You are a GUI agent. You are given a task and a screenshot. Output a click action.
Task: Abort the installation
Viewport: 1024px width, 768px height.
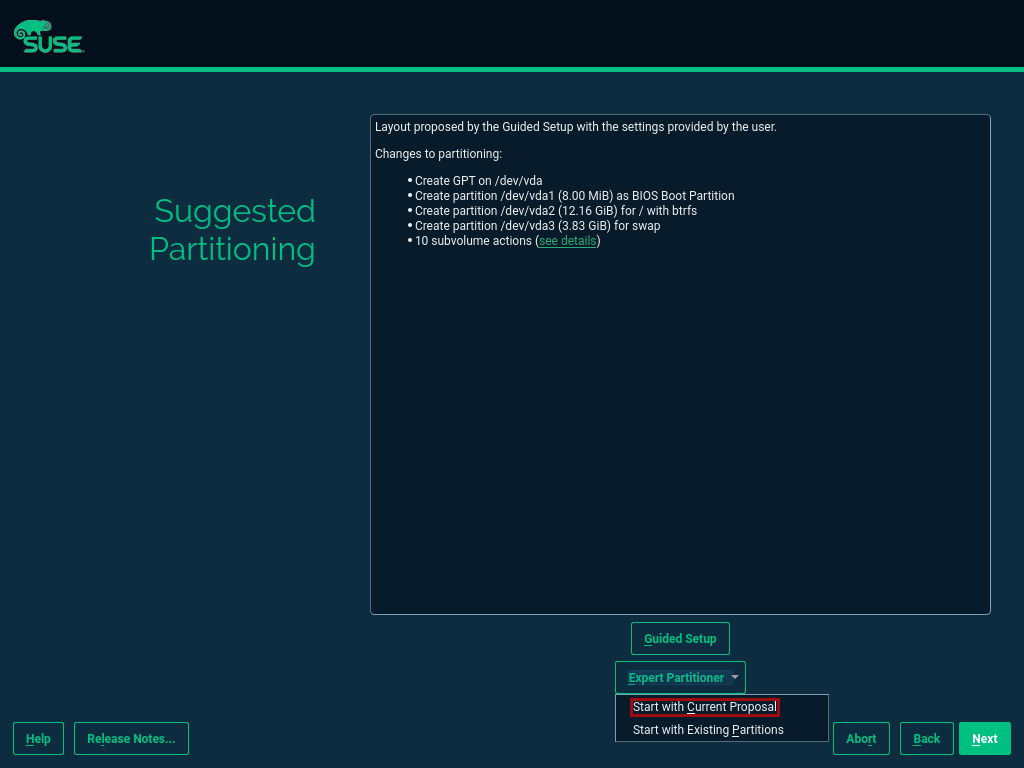861,738
